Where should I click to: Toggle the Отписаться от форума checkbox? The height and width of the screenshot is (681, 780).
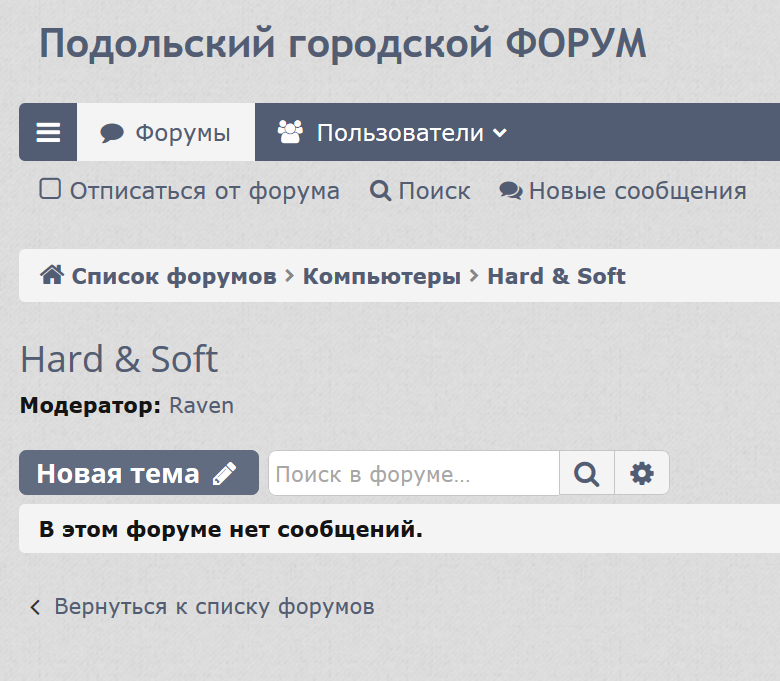[x=50, y=189]
